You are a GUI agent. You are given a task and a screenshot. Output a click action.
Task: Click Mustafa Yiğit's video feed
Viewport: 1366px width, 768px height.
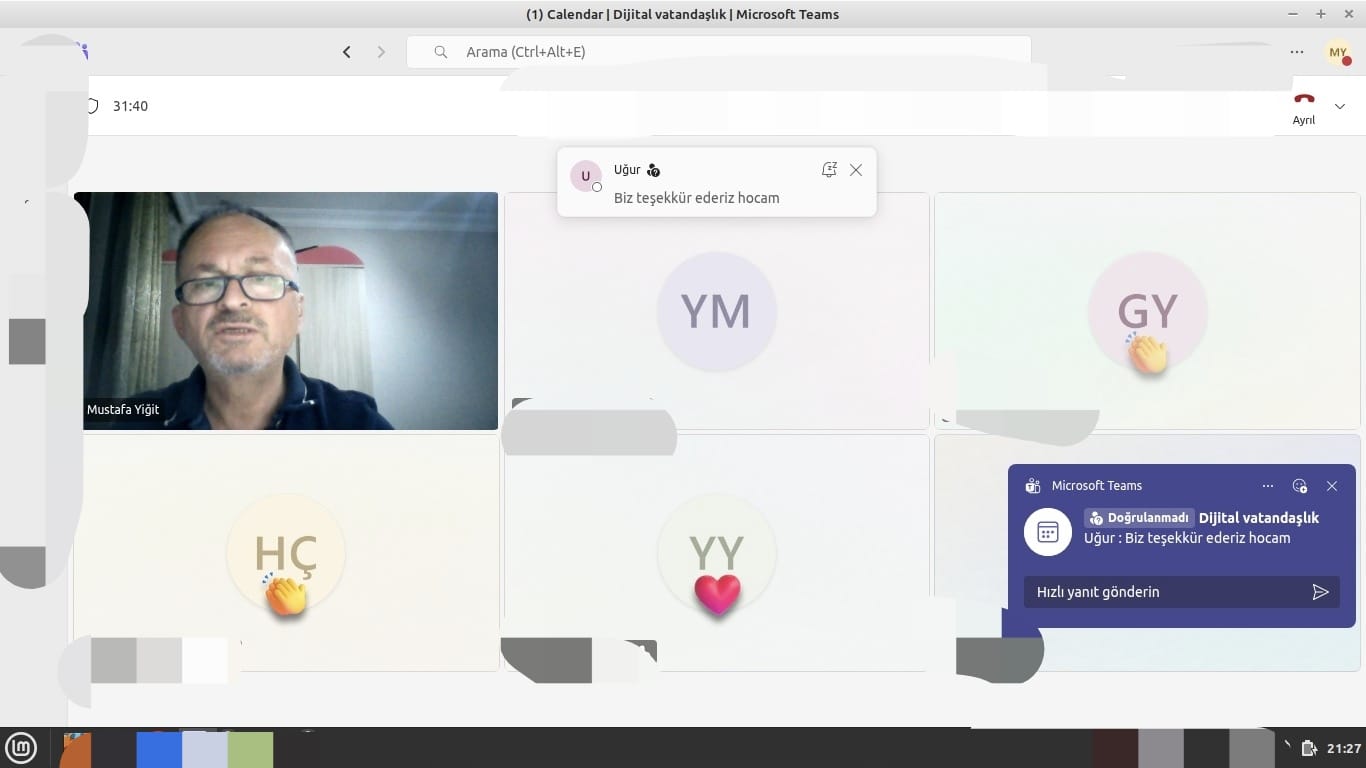coord(286,310)
